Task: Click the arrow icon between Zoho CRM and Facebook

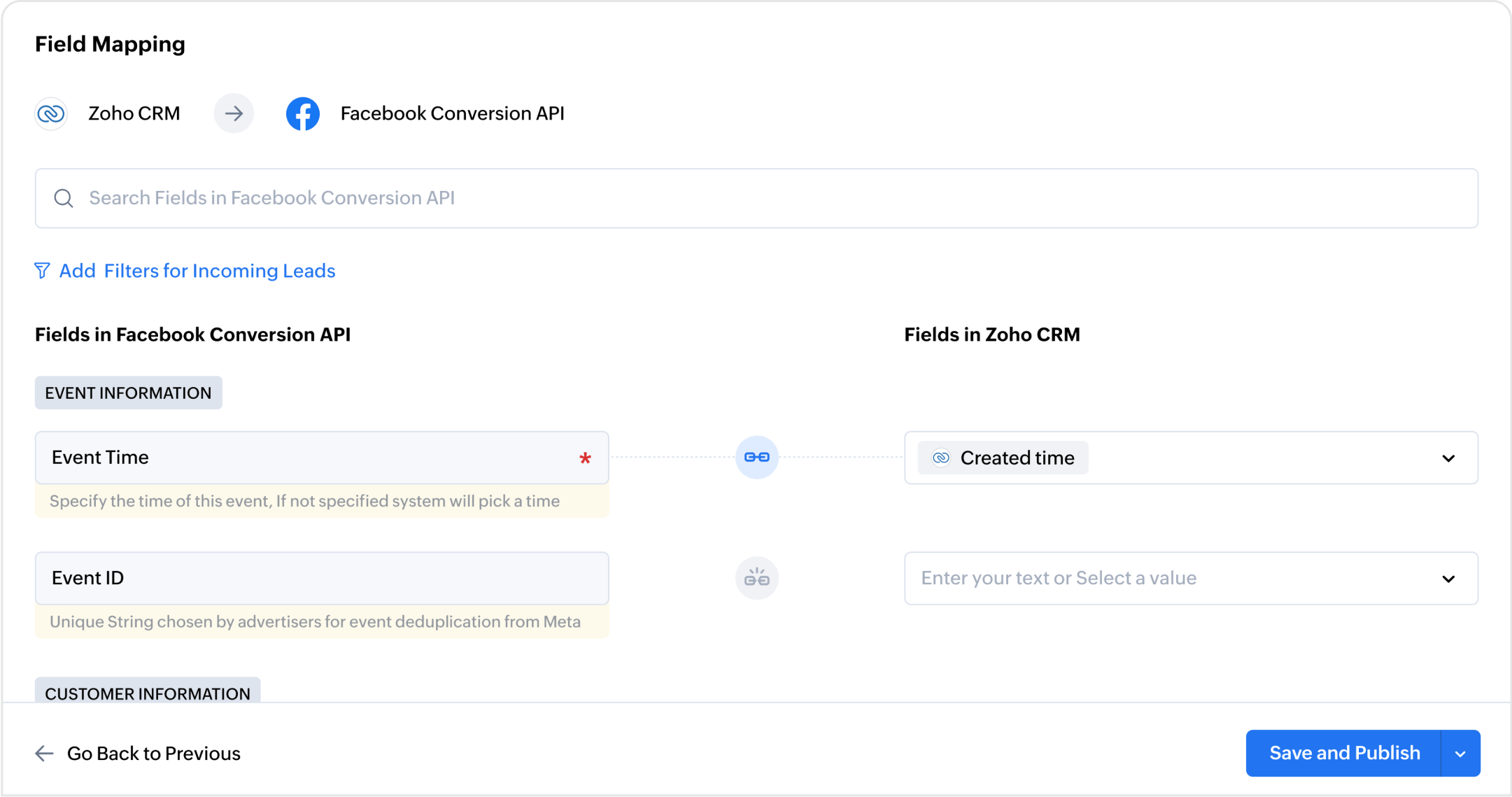Action: coord(234,113)
